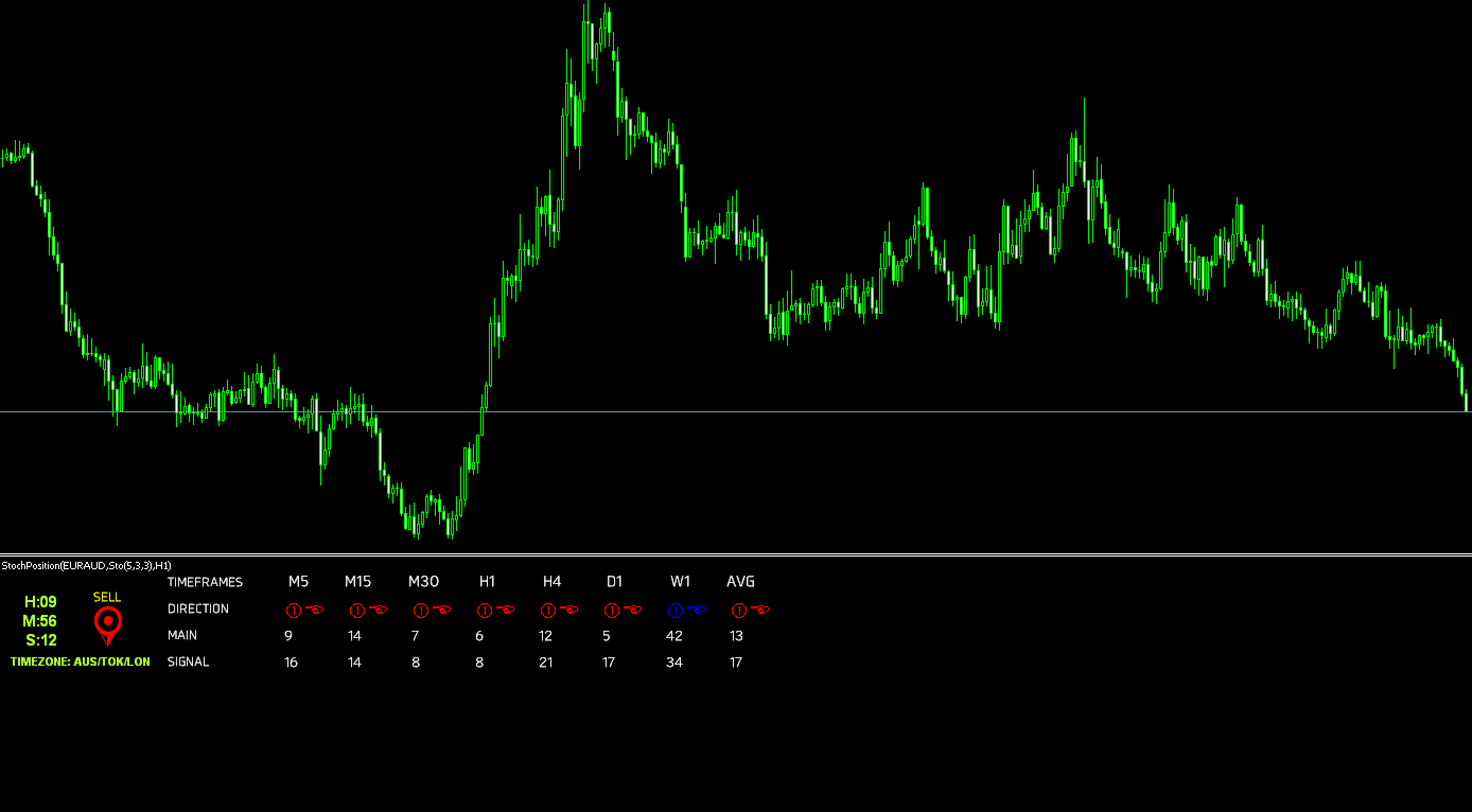Click the M15 direction pointing hand icon

(x=378, y=610)
